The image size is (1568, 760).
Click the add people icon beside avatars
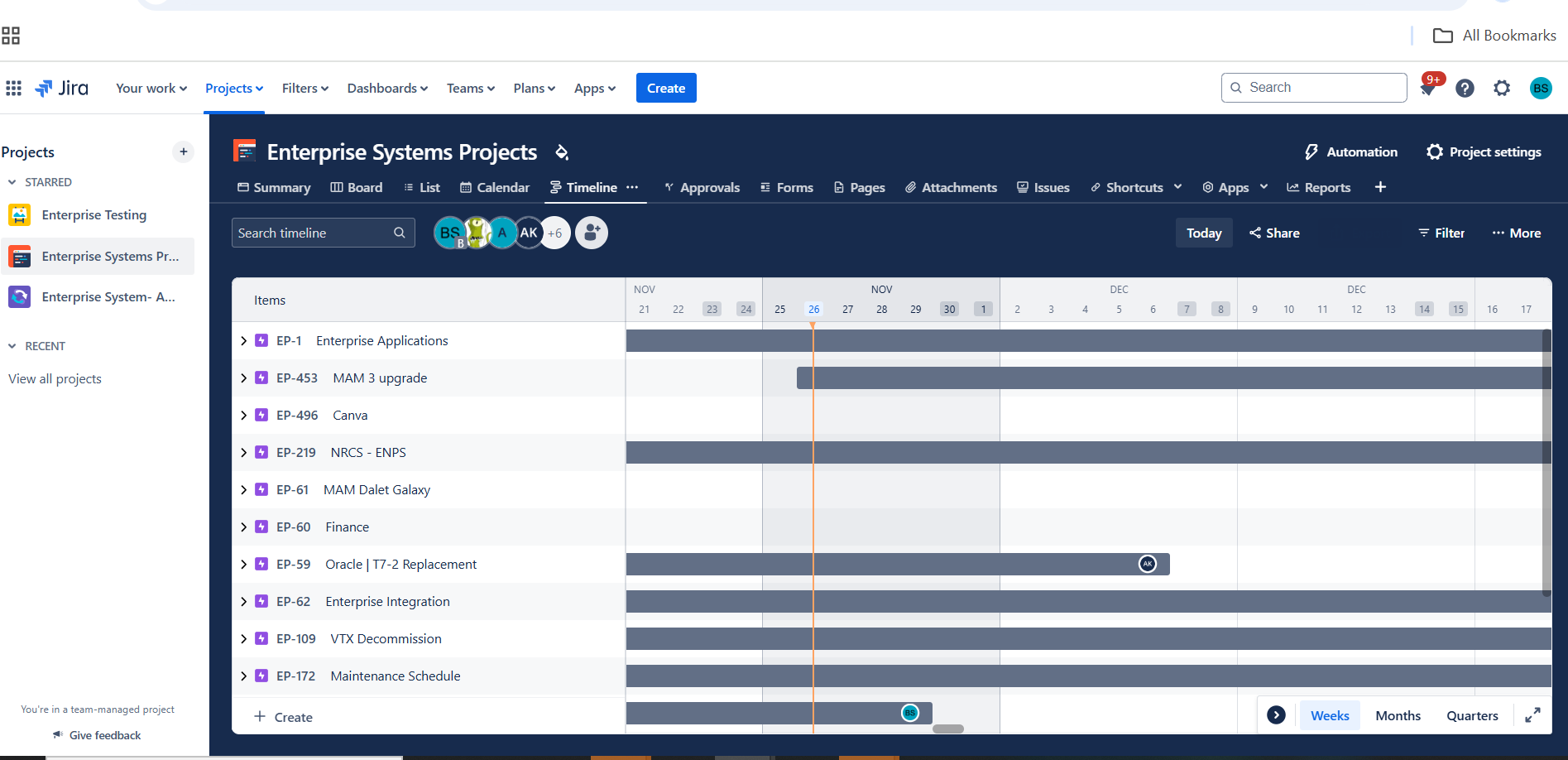pos(591,233)
